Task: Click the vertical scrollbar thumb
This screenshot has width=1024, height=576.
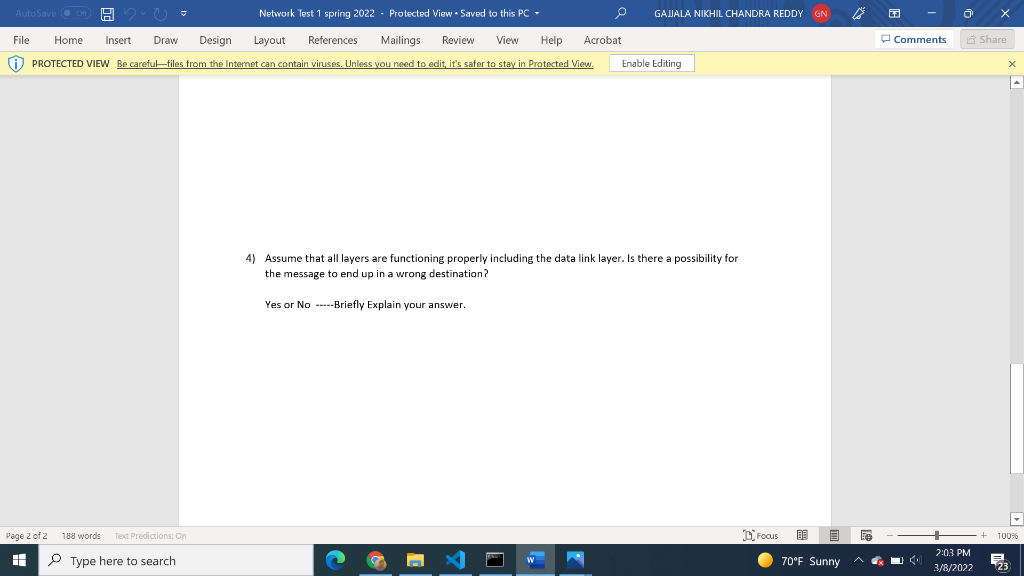Action: pos(1016,418)
